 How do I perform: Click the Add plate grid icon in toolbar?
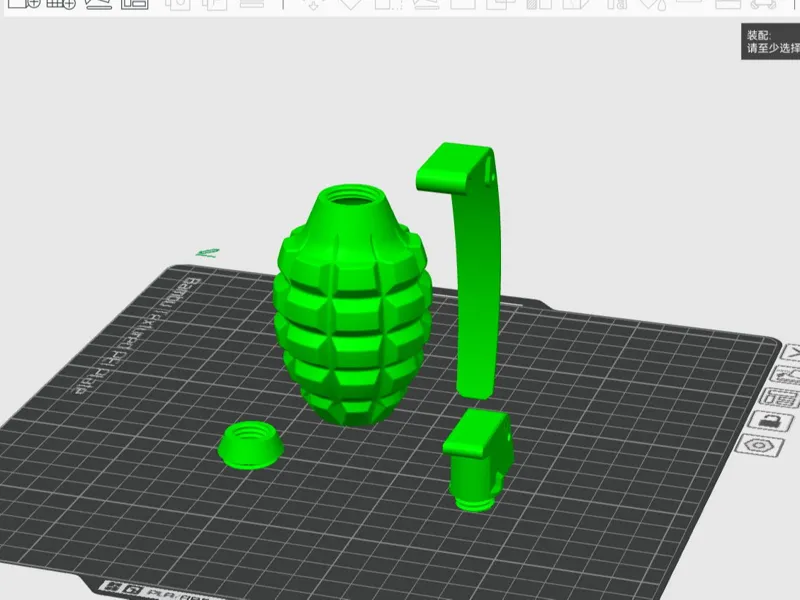pos(61,4)
